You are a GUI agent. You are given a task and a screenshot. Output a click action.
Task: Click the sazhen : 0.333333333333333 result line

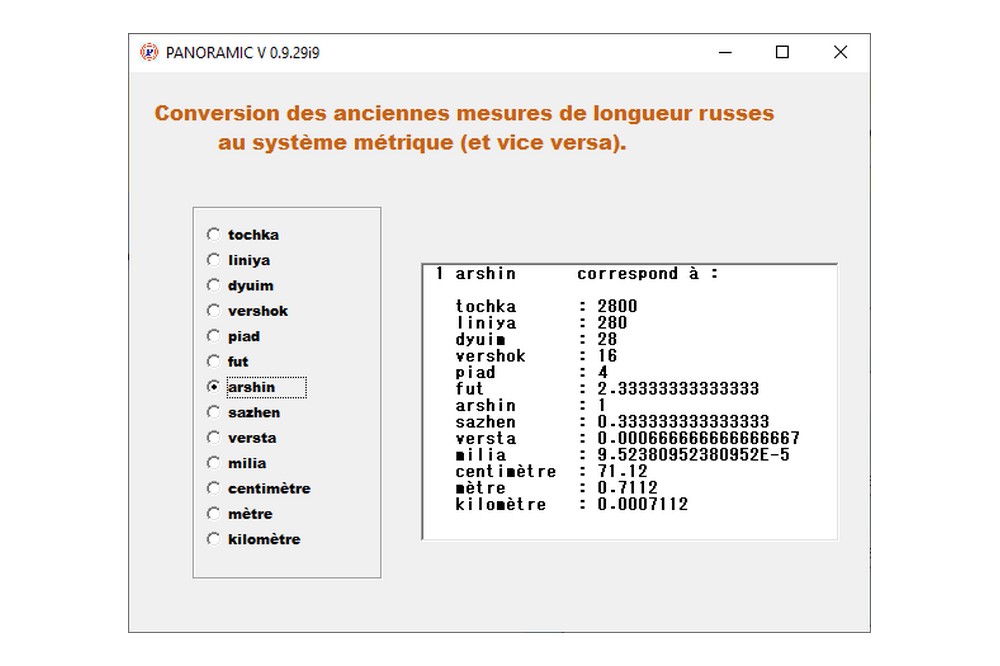tap(612, 422)
